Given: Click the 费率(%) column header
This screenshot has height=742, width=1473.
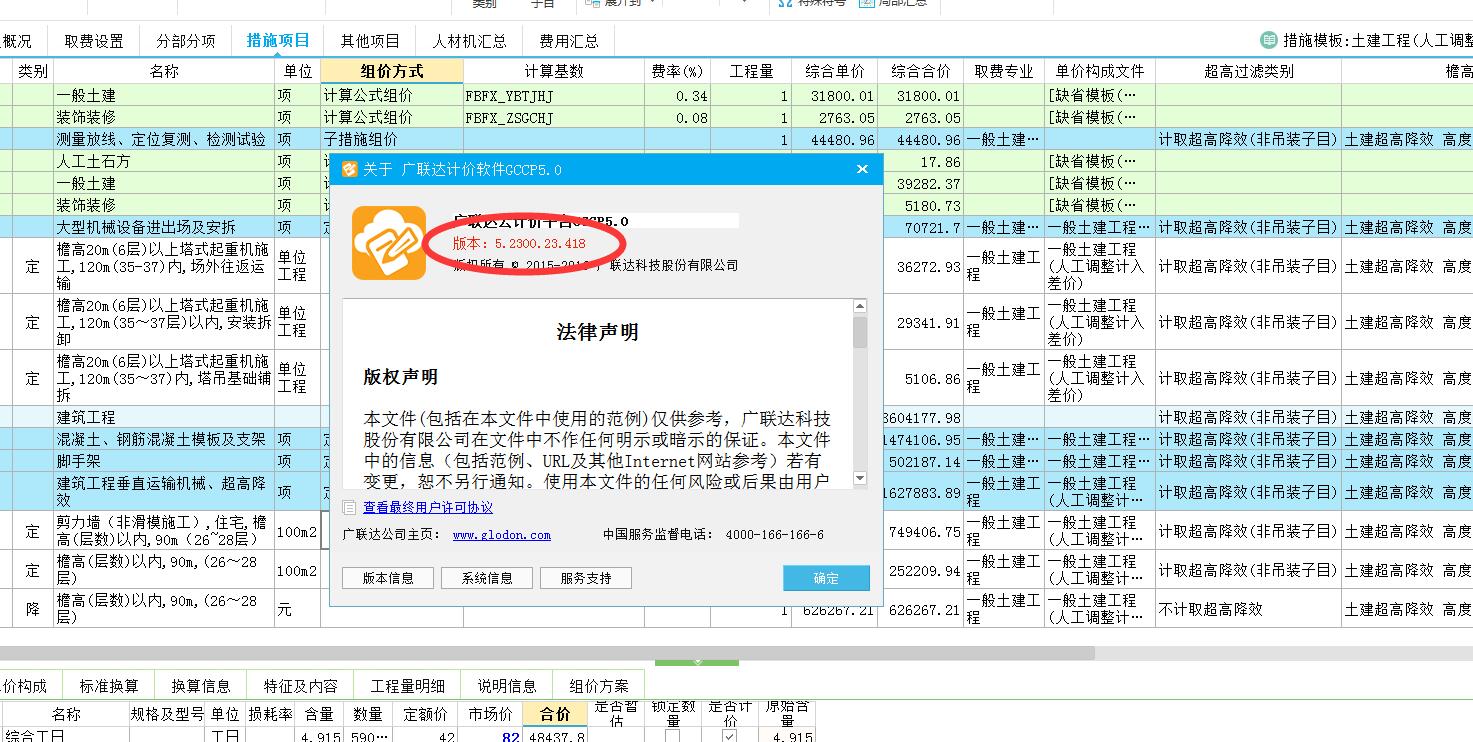Looking at the screenshot, I should (x=677, y=71).
